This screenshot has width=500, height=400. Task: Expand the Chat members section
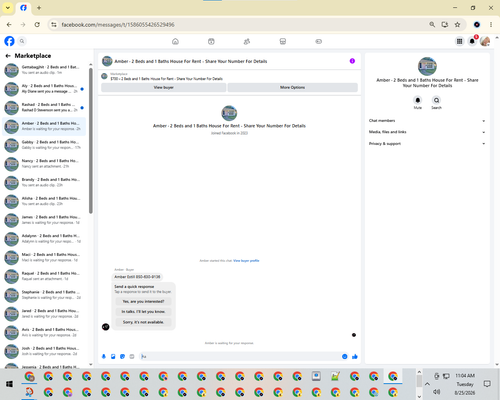pos(427,121)
